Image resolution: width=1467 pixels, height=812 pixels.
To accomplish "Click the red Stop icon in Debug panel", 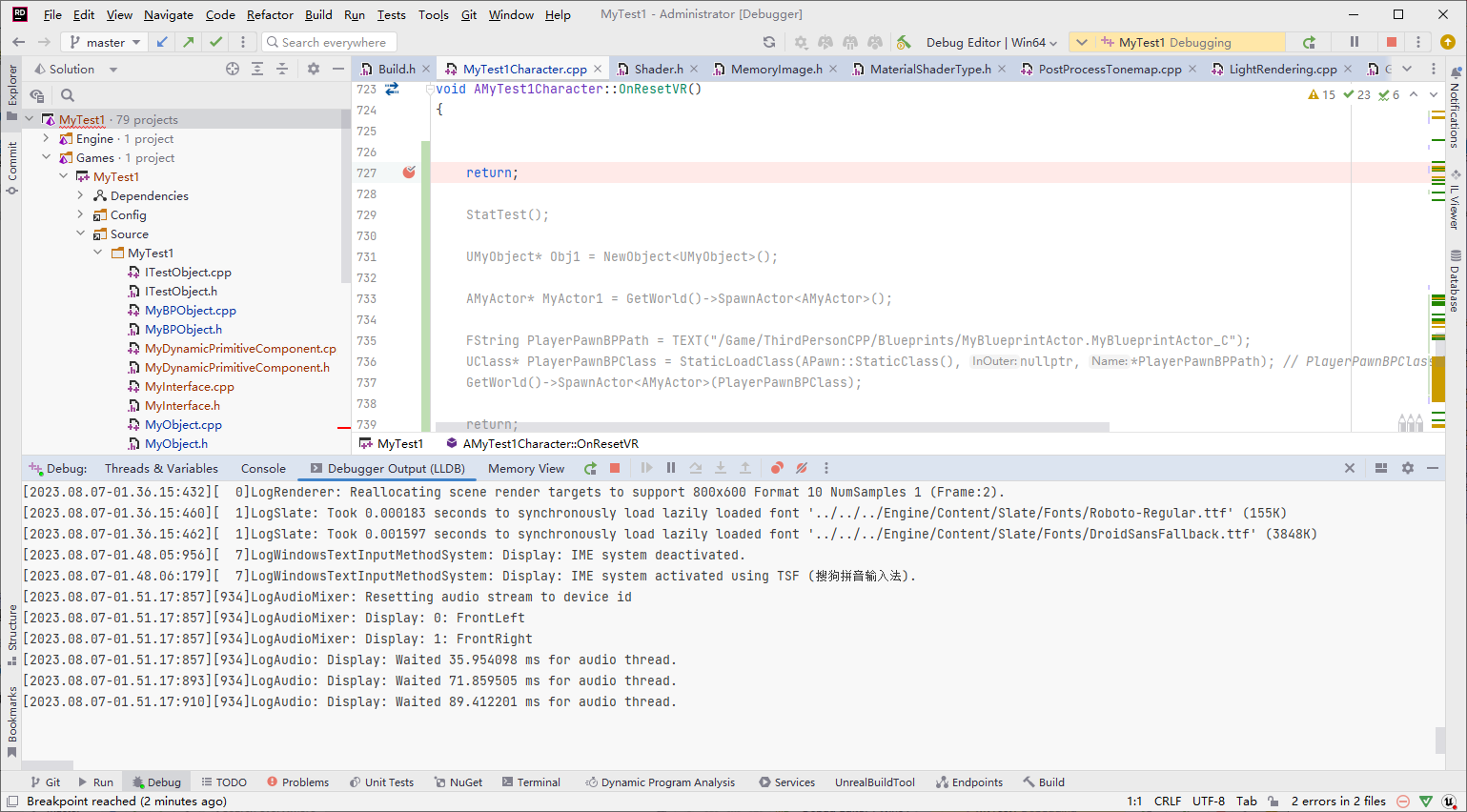I will pos(615,468).
